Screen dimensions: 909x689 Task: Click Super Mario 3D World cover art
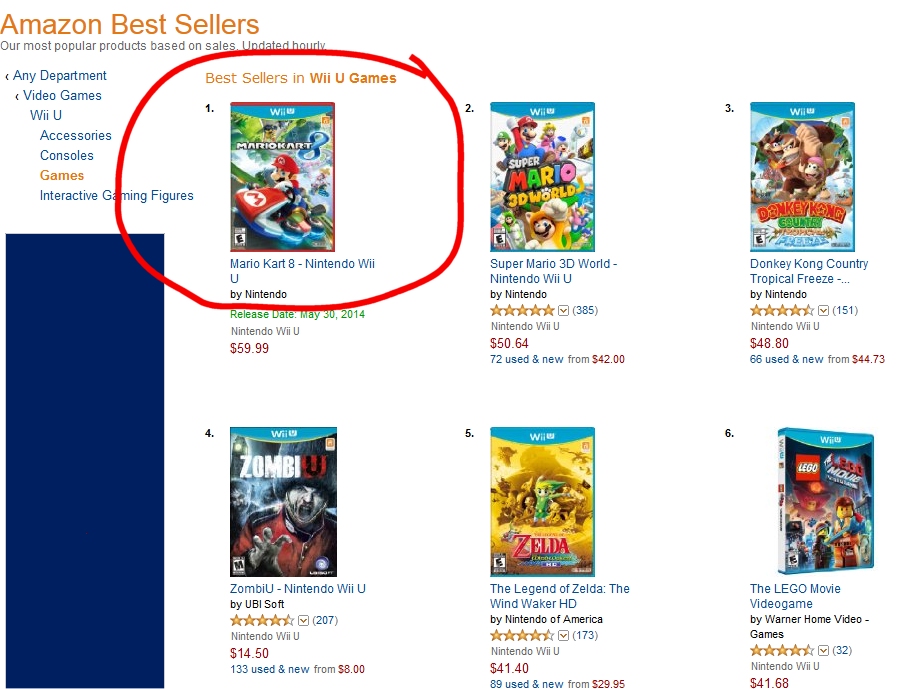coord(542,177)
